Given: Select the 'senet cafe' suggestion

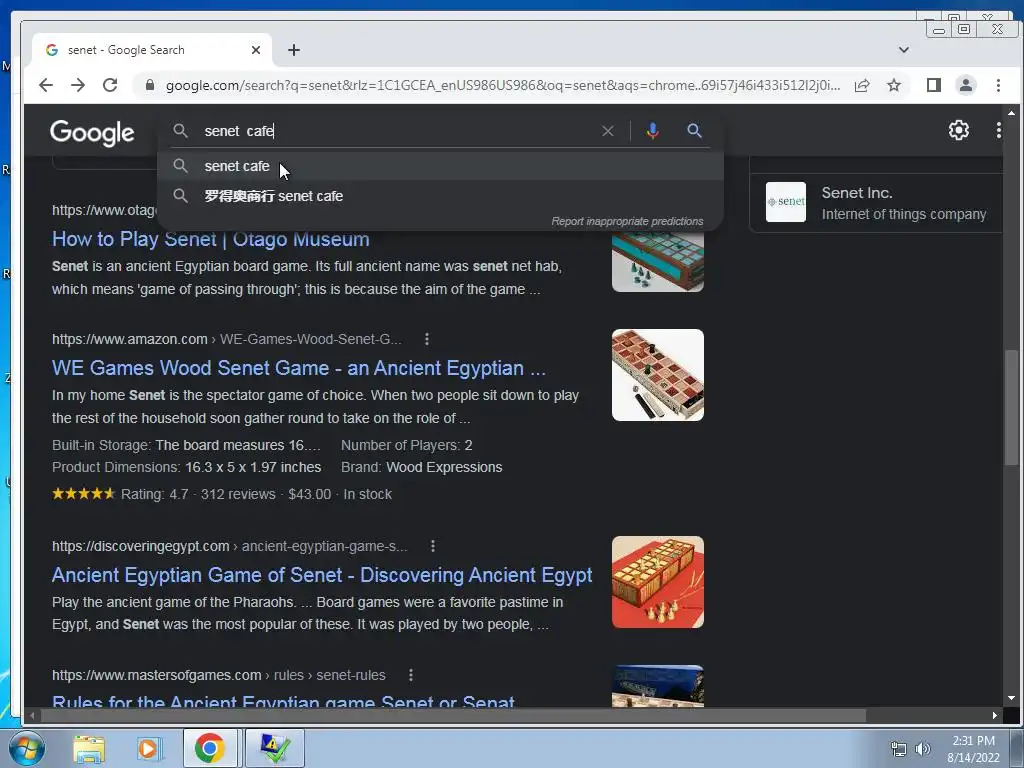Looking at the screenshot, I should pyautogui.click(x=441, y=166).
